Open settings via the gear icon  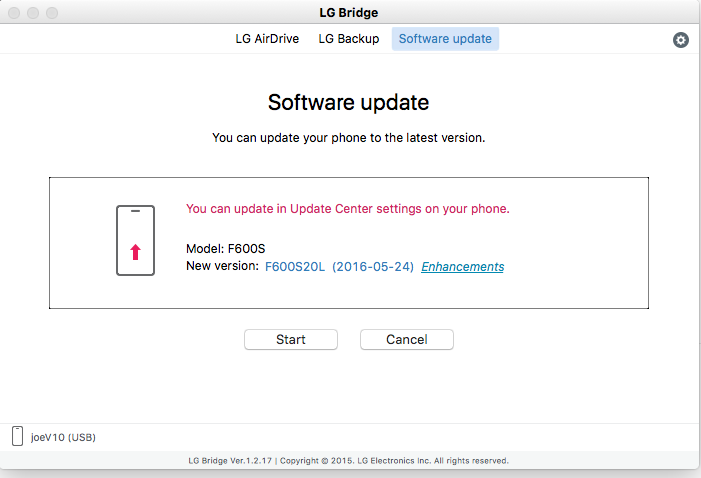point(680,40)
